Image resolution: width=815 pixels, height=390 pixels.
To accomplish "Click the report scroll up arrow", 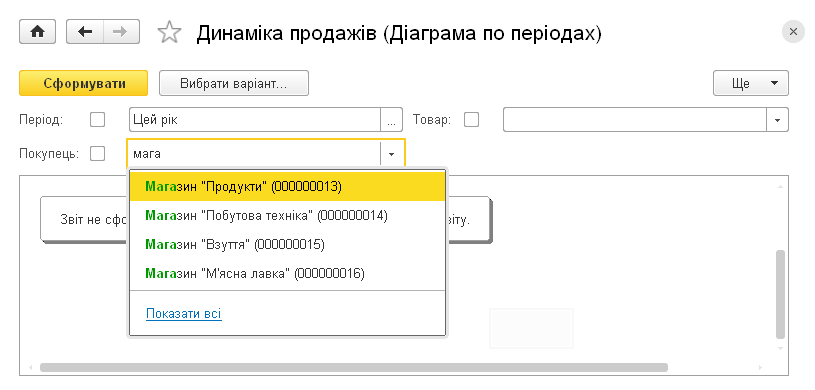I will tap(780, 186).
